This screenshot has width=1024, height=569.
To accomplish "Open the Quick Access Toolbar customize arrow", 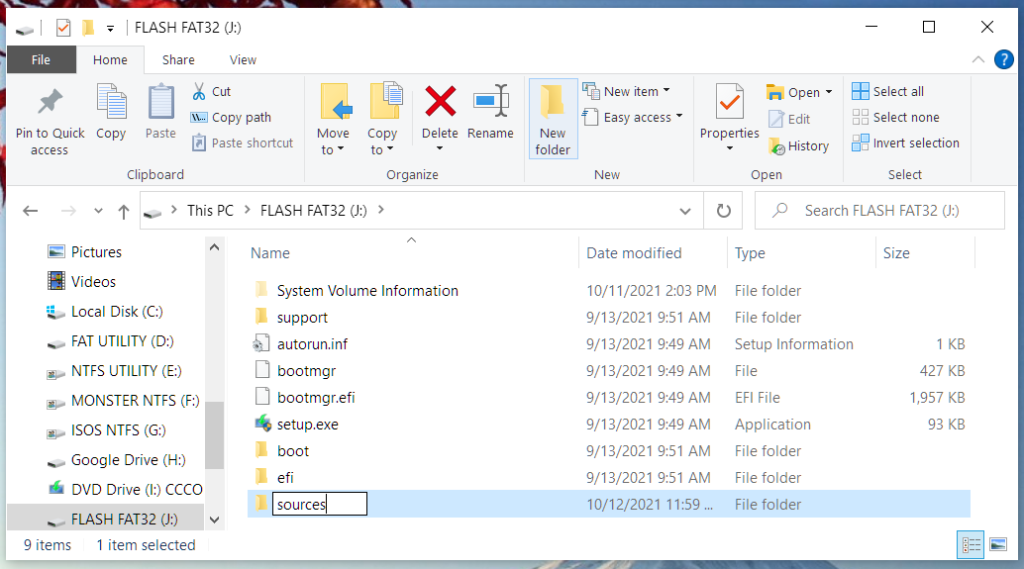I will pos(110,28).
